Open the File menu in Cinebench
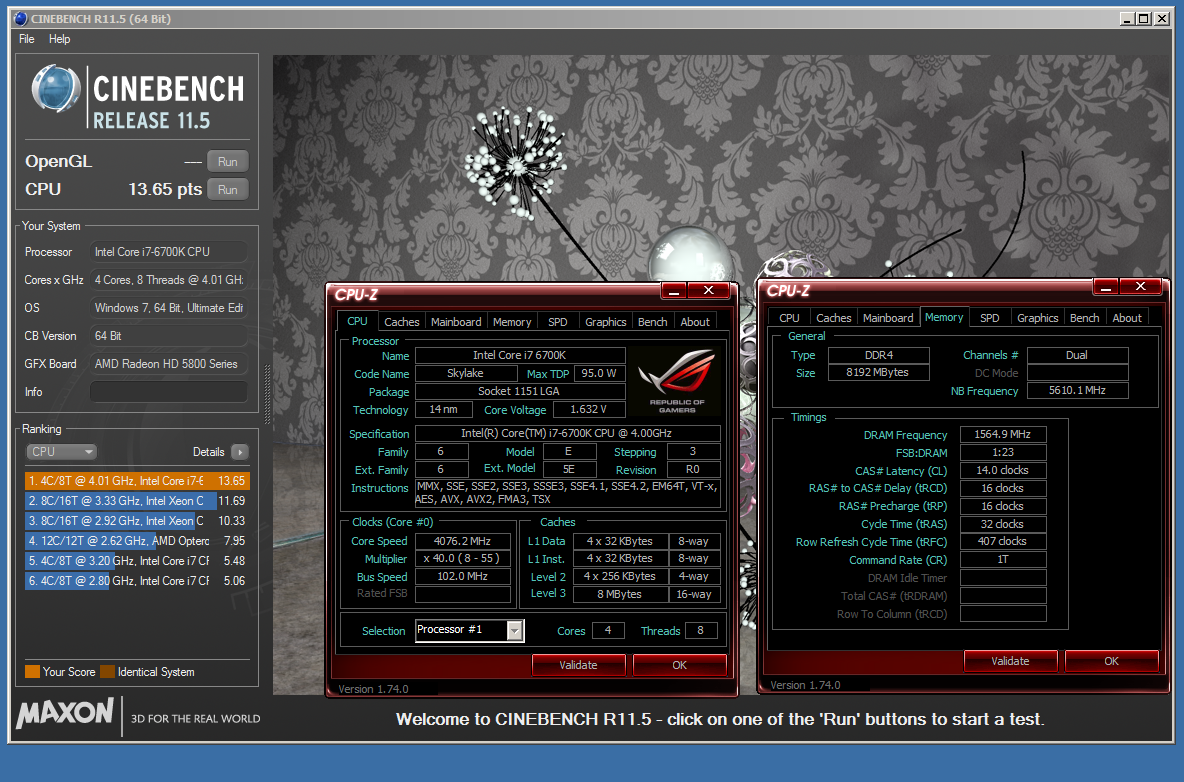The height and width of the screenshot is (782, 1184). point(26,38)
